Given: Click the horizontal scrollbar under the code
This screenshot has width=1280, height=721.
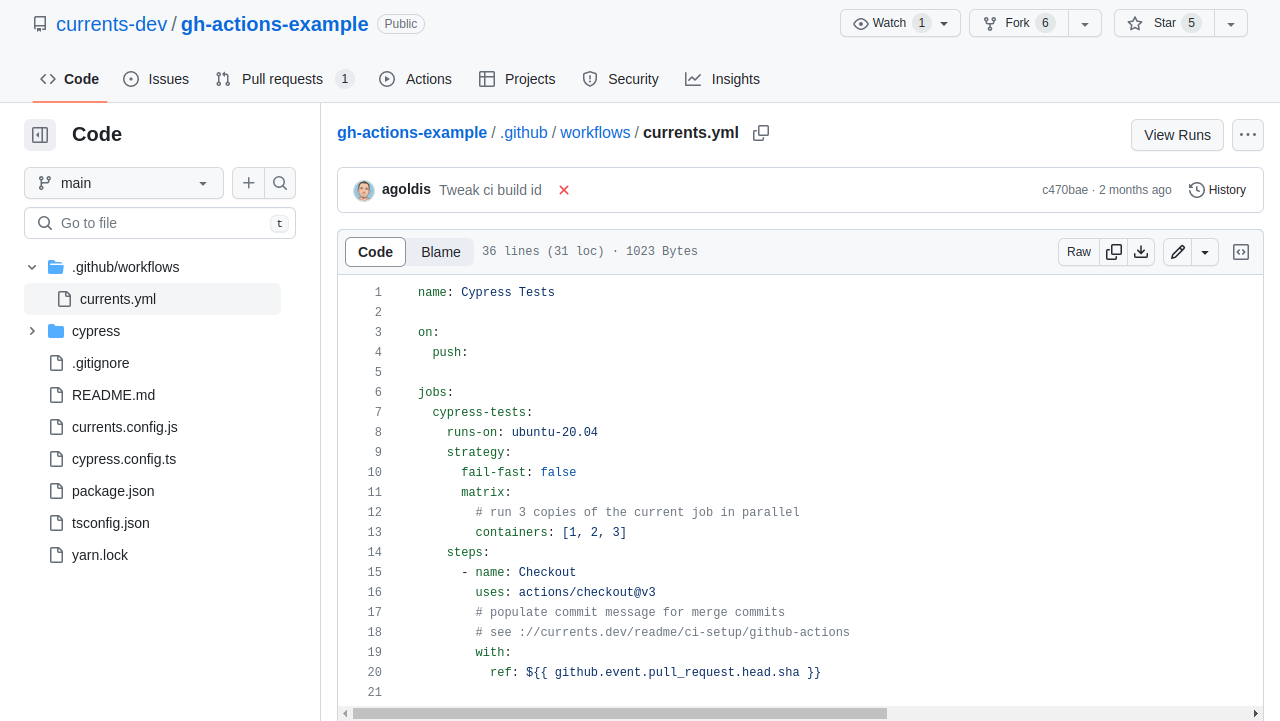Looking at the screenshot, I should click(620, 713).
